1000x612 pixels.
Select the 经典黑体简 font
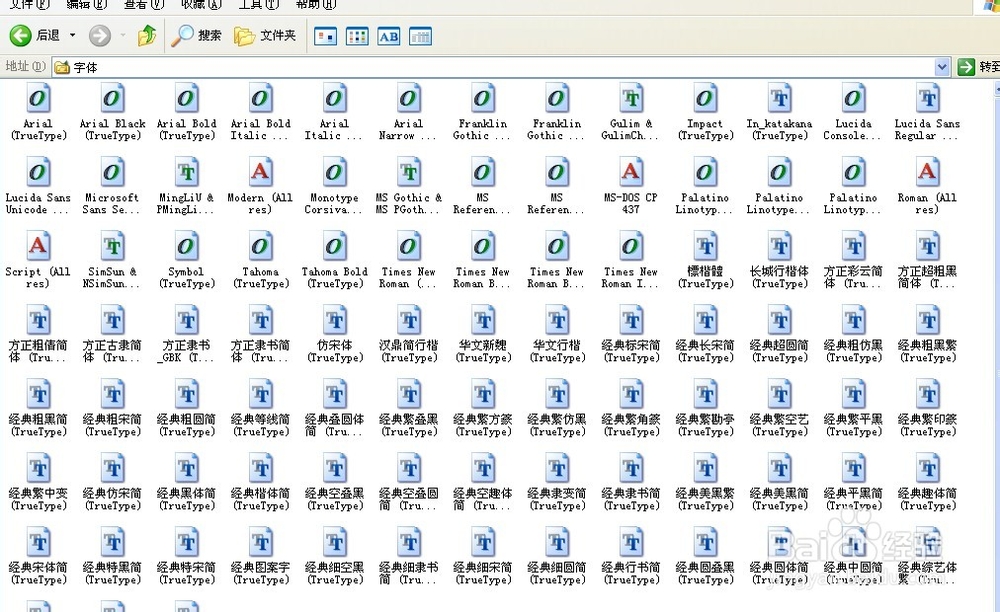tap(186, 482)
